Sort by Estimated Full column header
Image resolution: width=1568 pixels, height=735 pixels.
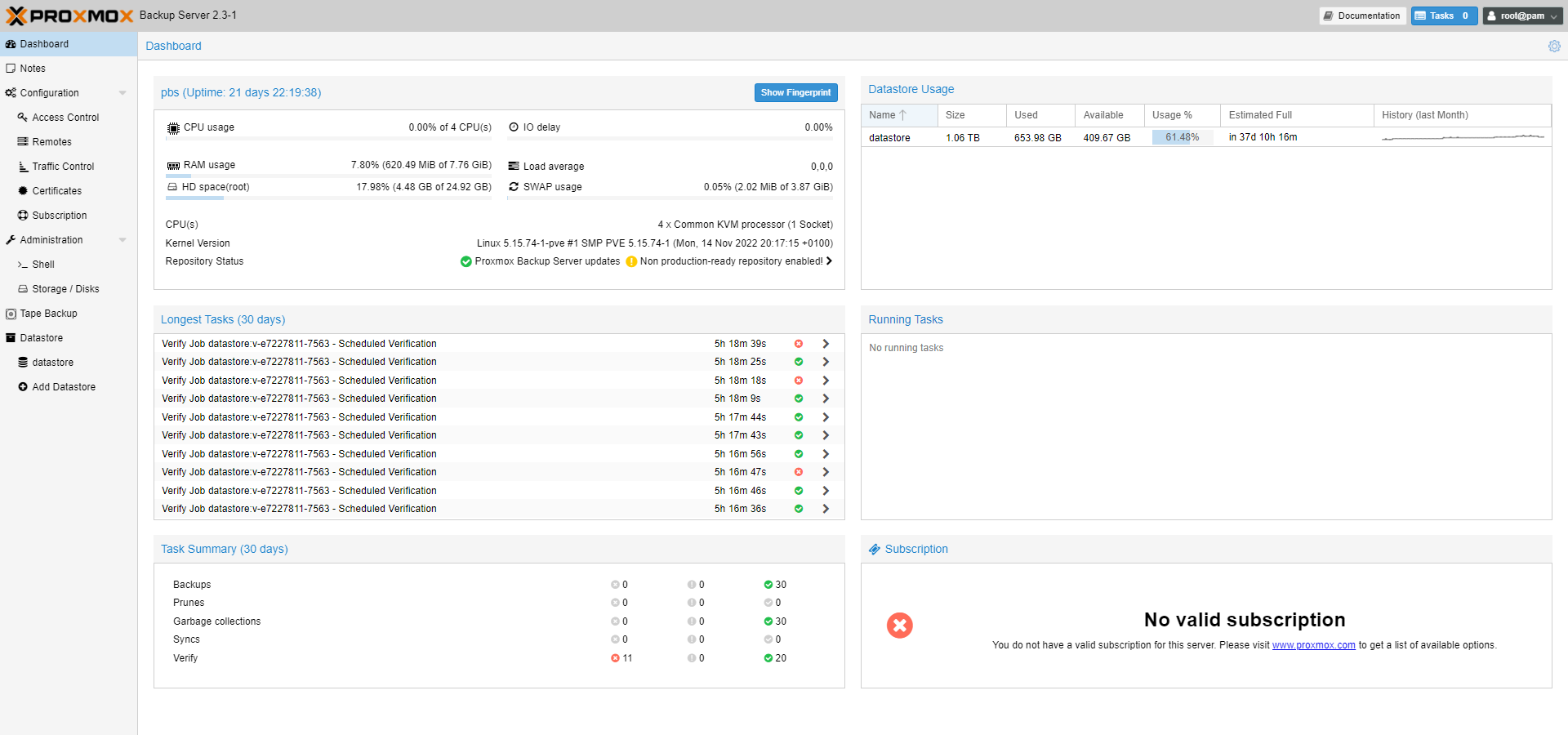1297,115
